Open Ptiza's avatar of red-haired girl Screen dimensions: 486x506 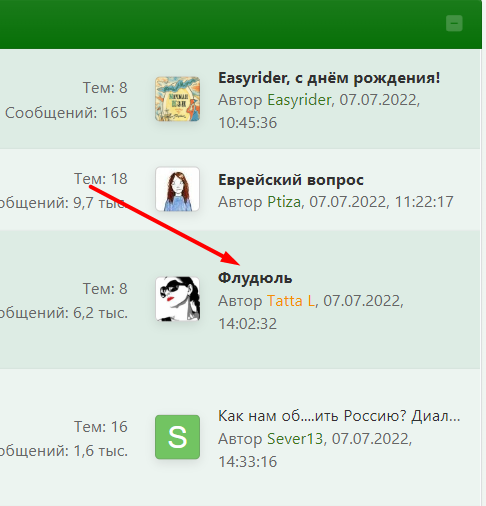(177, 189)
